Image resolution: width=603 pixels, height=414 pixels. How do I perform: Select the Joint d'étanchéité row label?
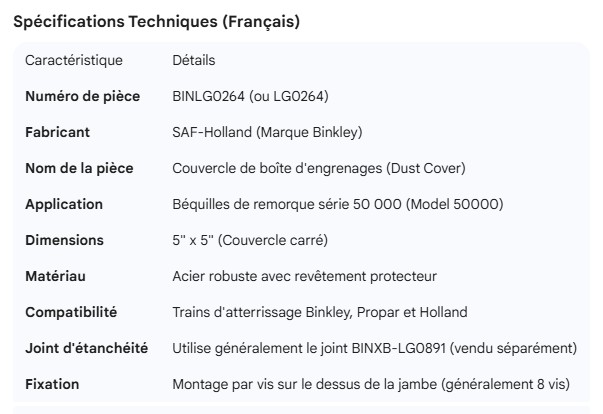[87, 348]
